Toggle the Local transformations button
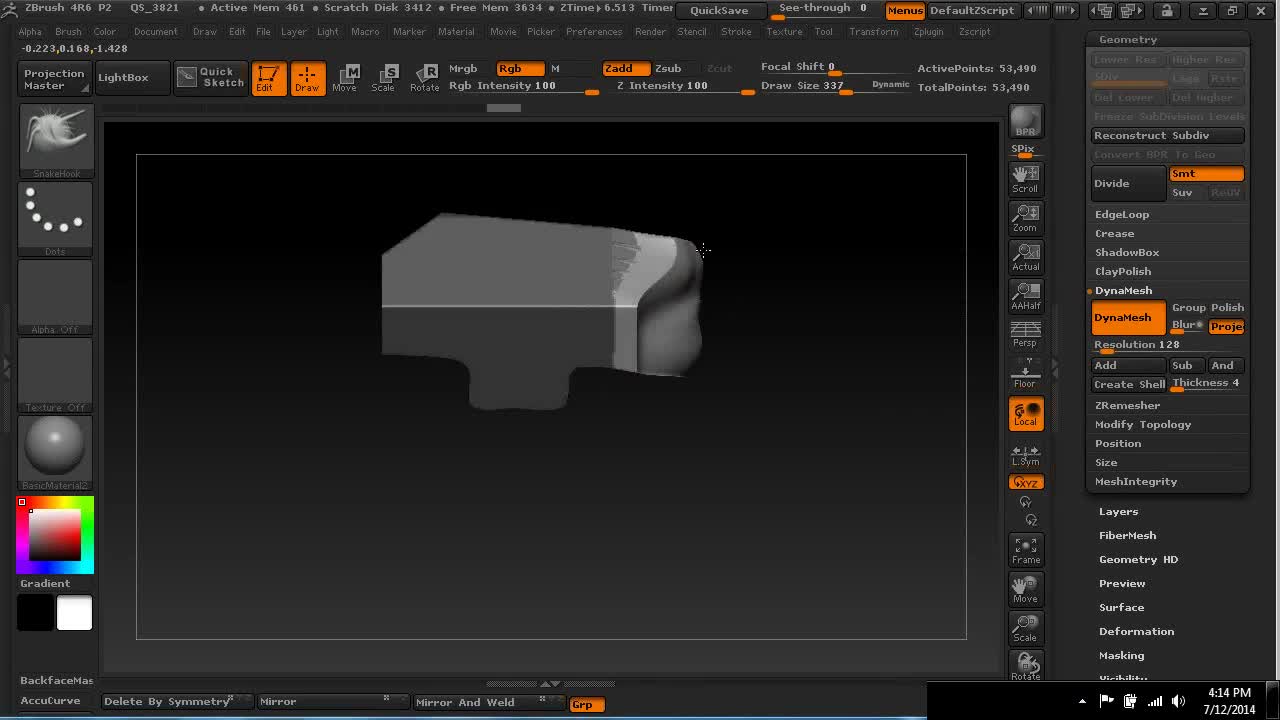Screen dimensions: 1280x720 pyautogui.click(x=1026, y=413)
